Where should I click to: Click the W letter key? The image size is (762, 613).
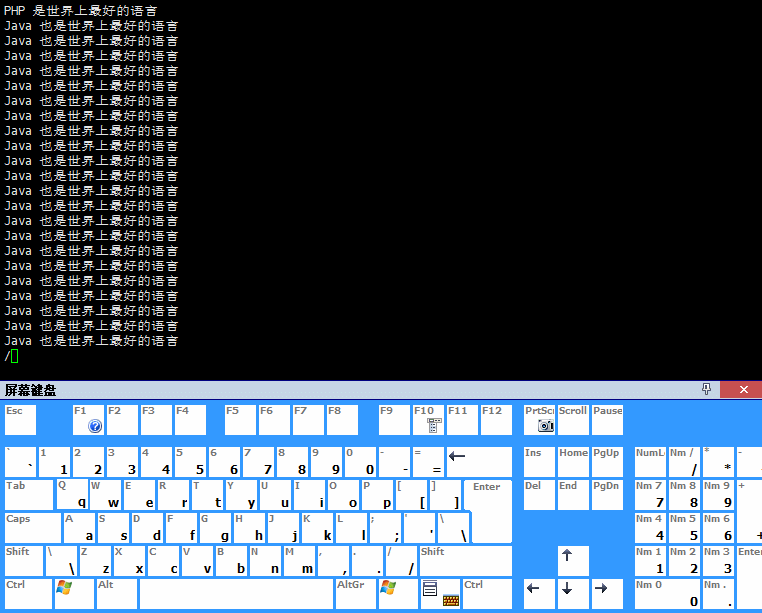point(105,495)
